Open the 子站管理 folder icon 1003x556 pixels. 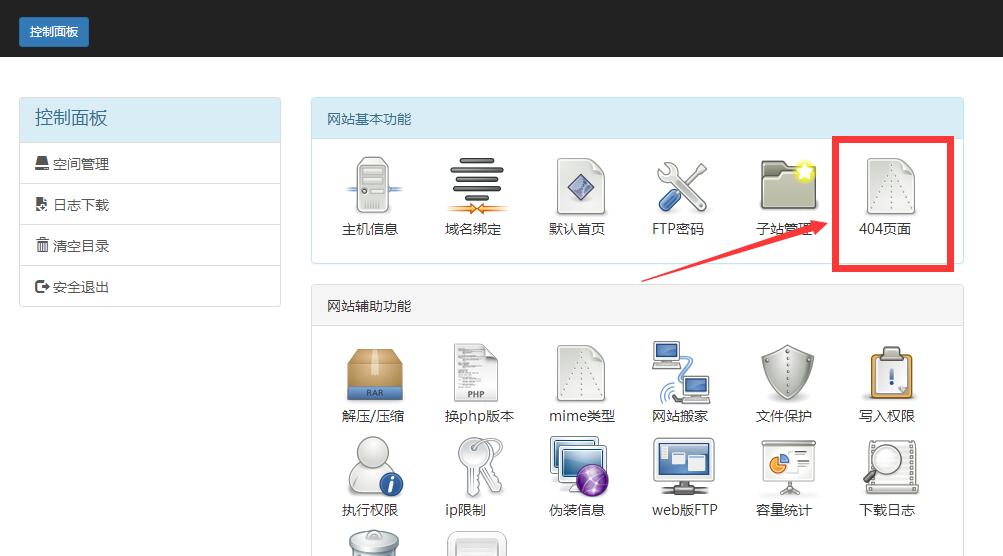(x=787, y=185)
